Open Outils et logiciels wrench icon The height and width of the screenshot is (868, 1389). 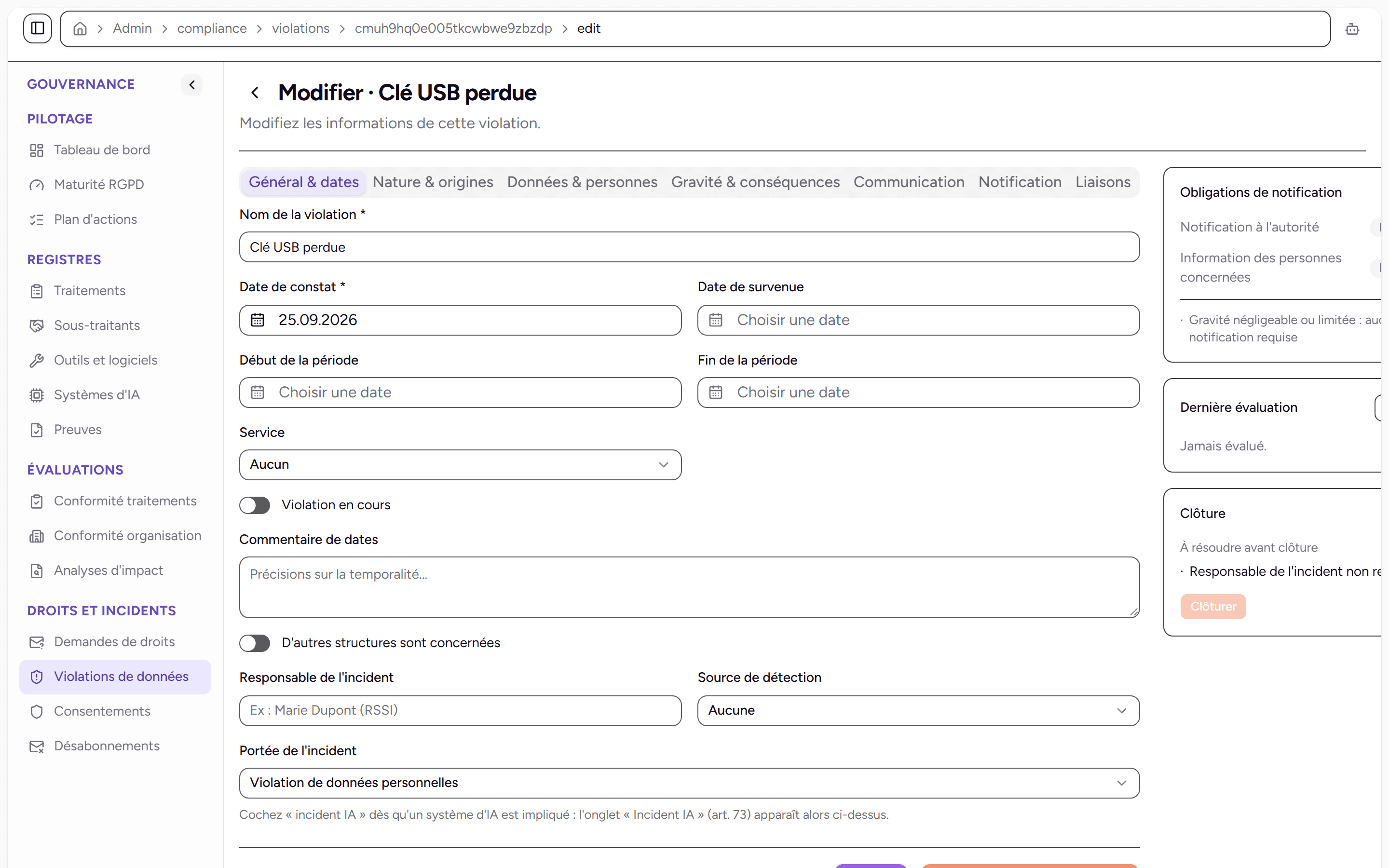click(x=37, y=361)
